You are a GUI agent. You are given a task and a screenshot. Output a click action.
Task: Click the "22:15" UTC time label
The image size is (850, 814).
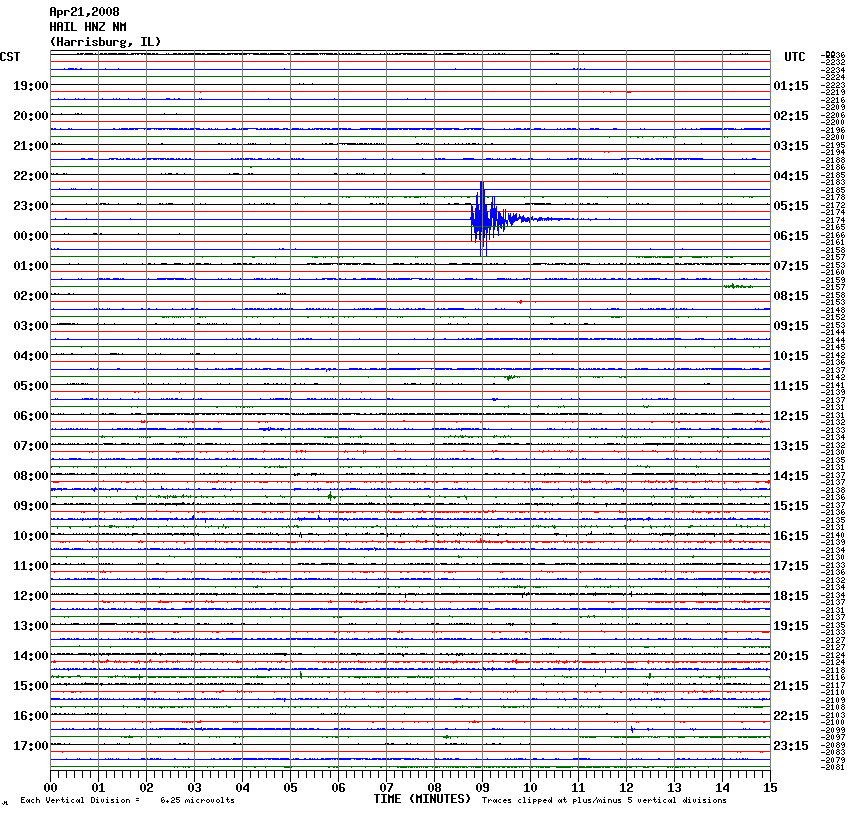[791, 716]
